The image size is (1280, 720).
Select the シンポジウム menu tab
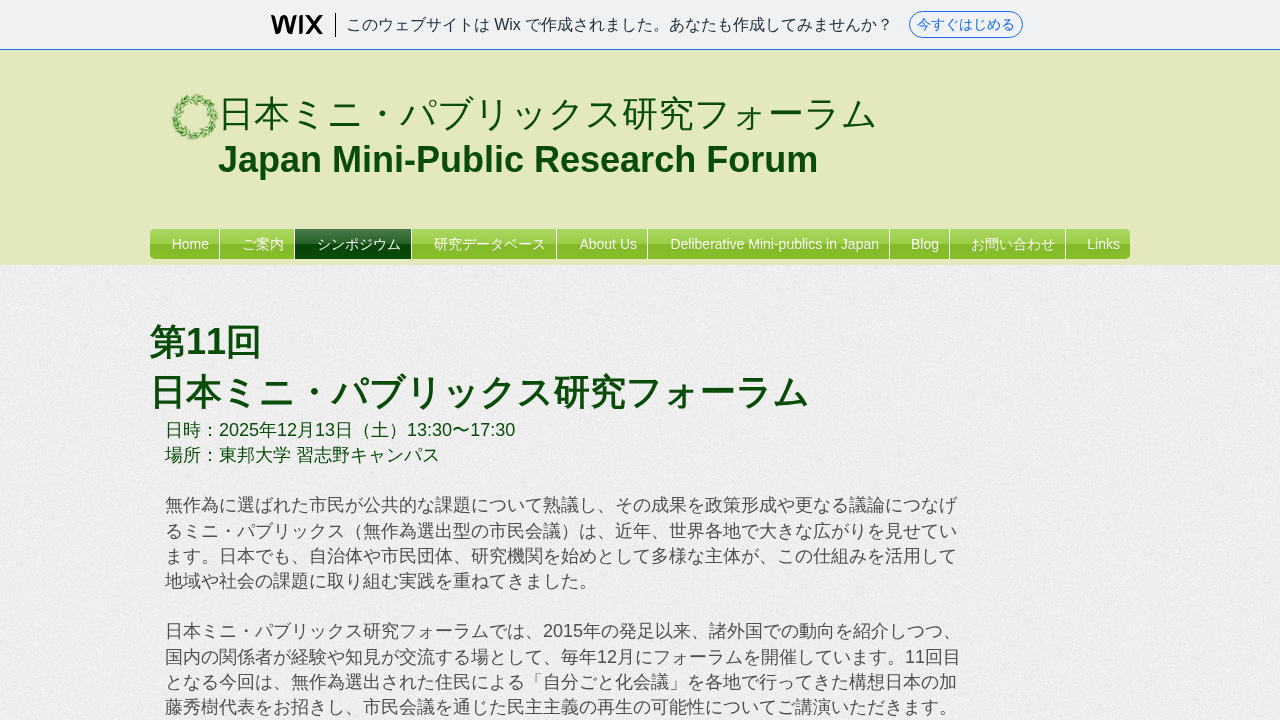pos(353,244)
